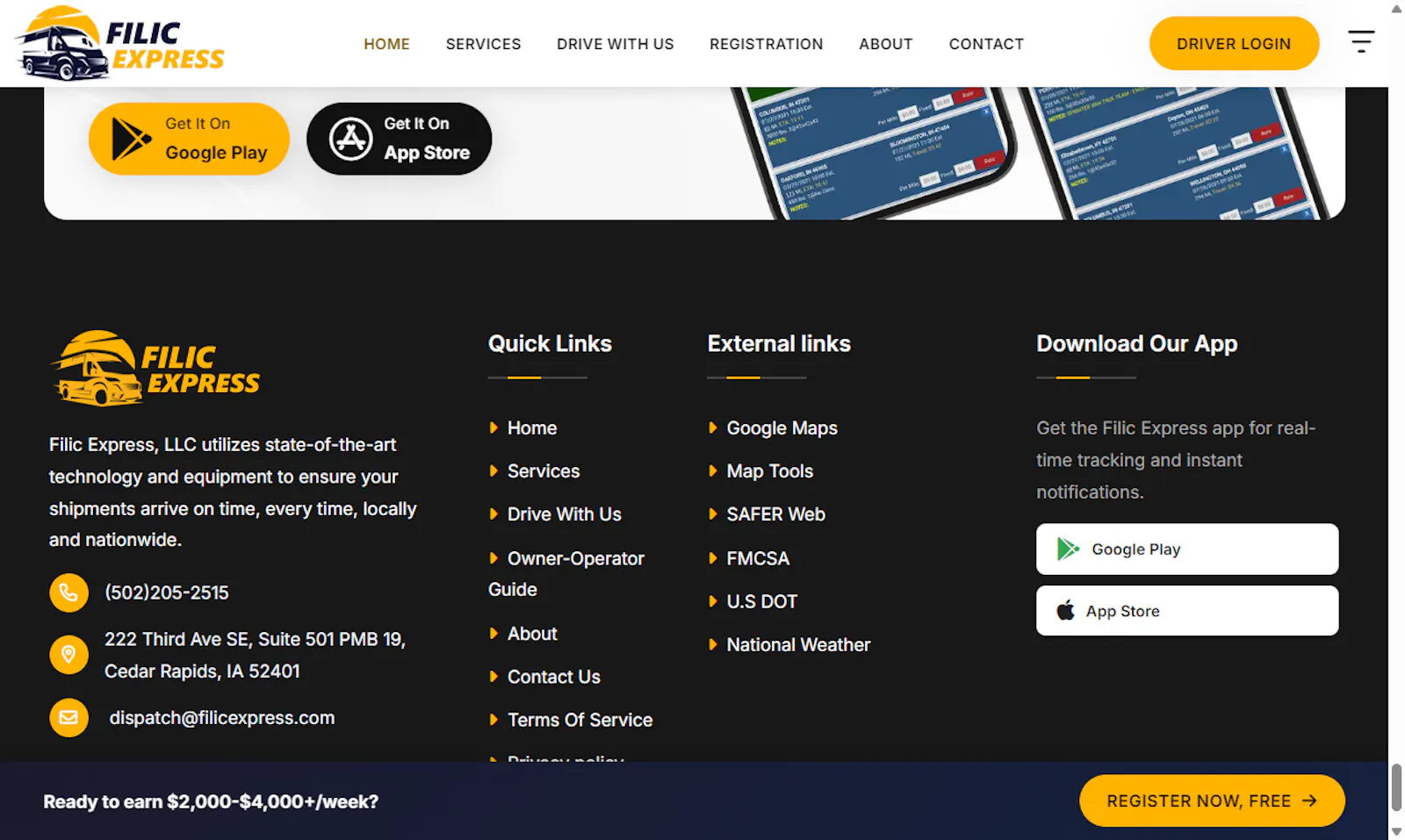Click the white App Store download button
Screen dimensions: 1405x840
[1186, 611]
